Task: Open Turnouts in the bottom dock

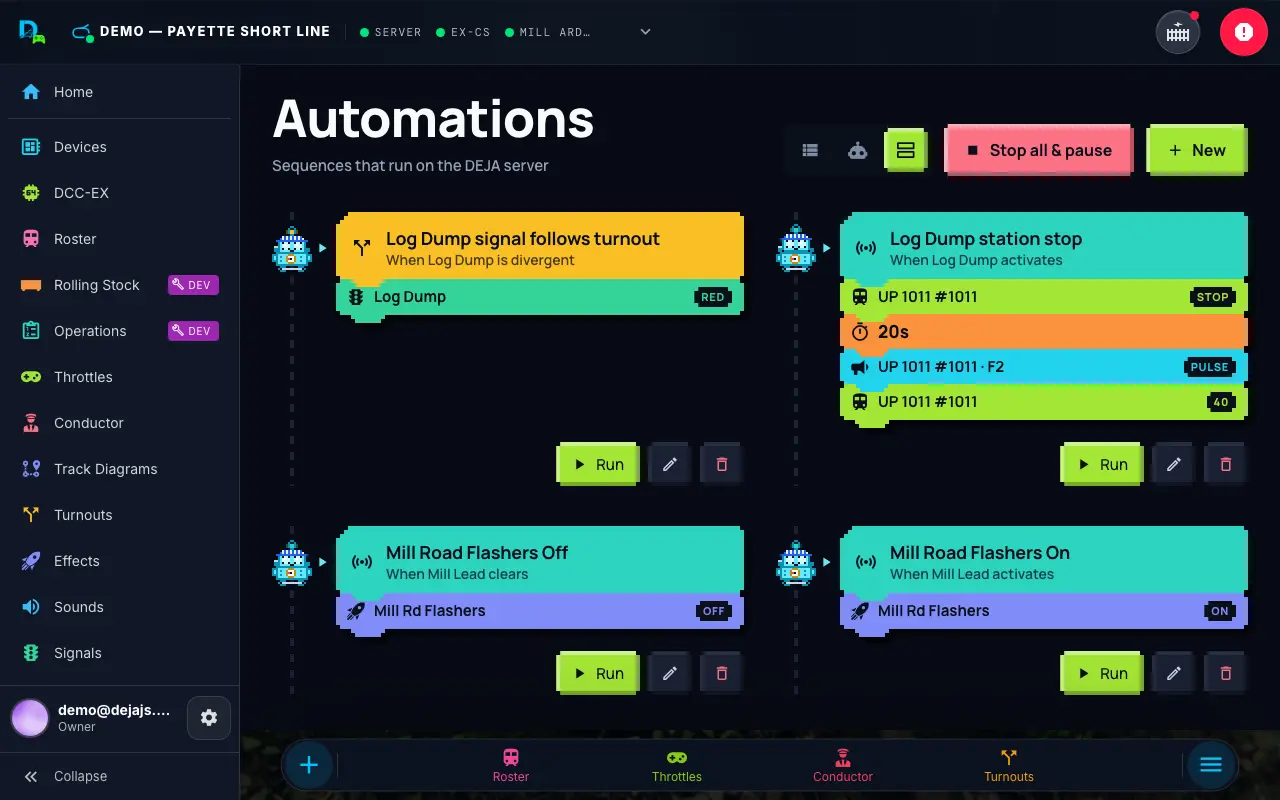Action: [1009, 765]
